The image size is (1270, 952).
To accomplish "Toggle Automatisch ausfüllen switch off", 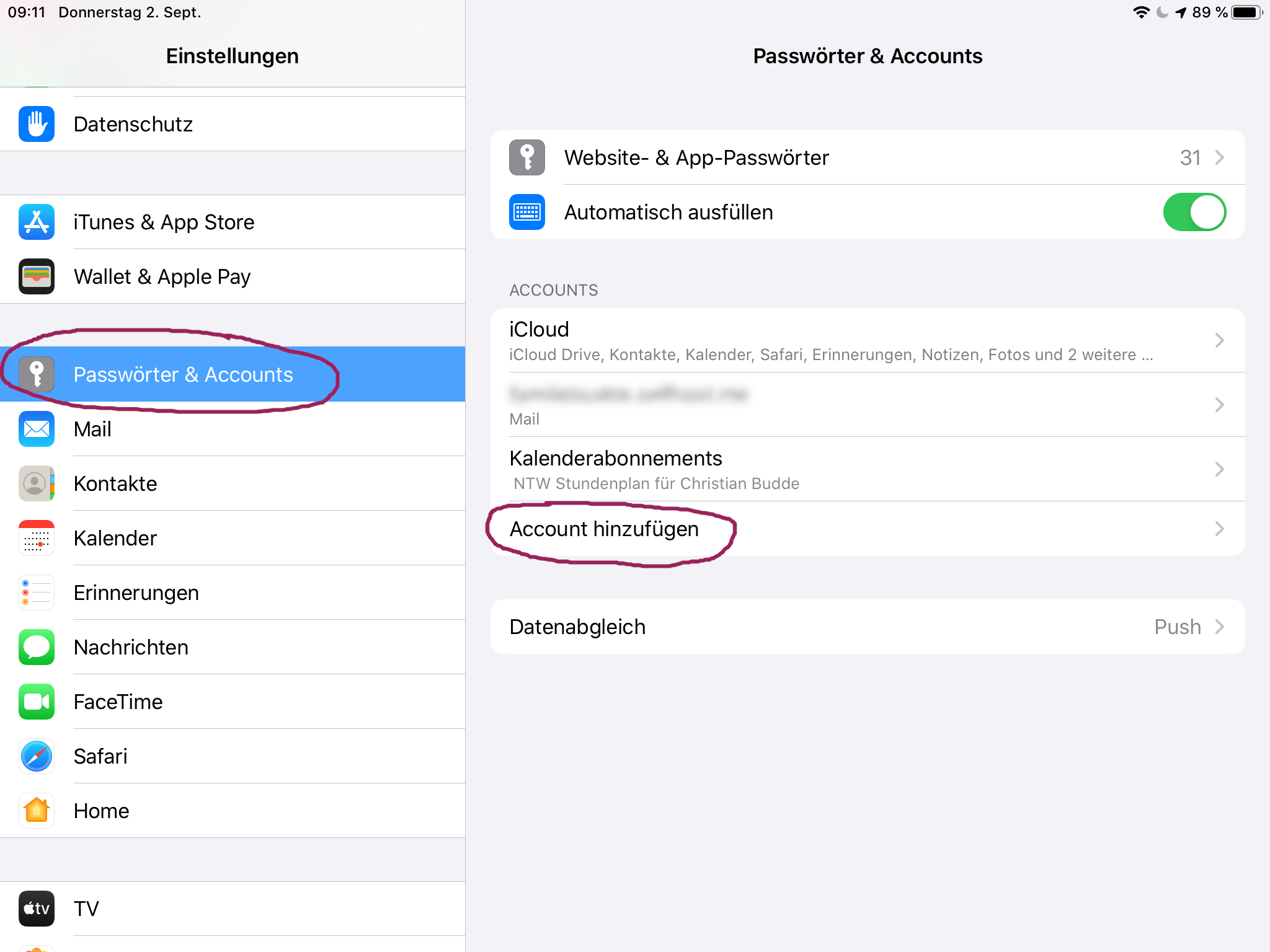I will (x=1194, y=212).
